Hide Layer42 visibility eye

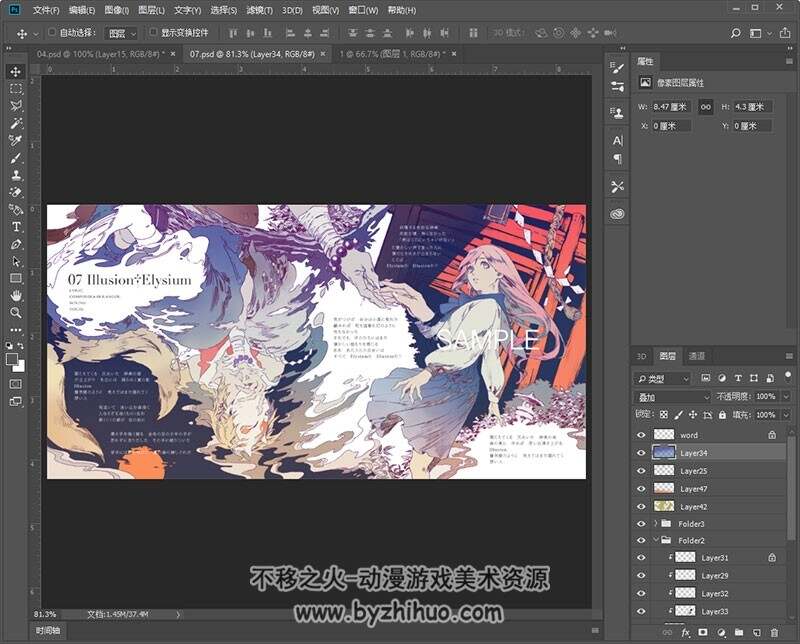641,507
